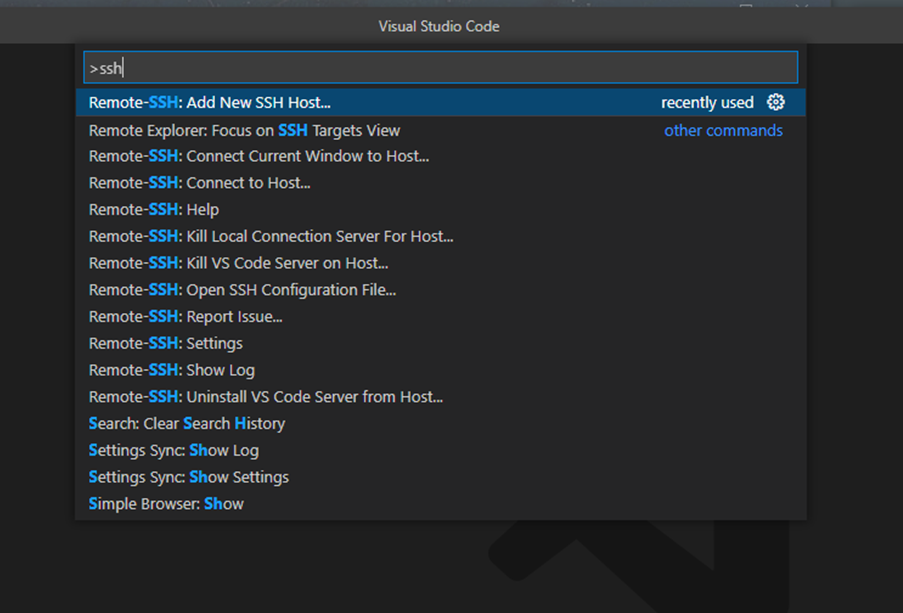Click the command palette input field

coord(441,67)
